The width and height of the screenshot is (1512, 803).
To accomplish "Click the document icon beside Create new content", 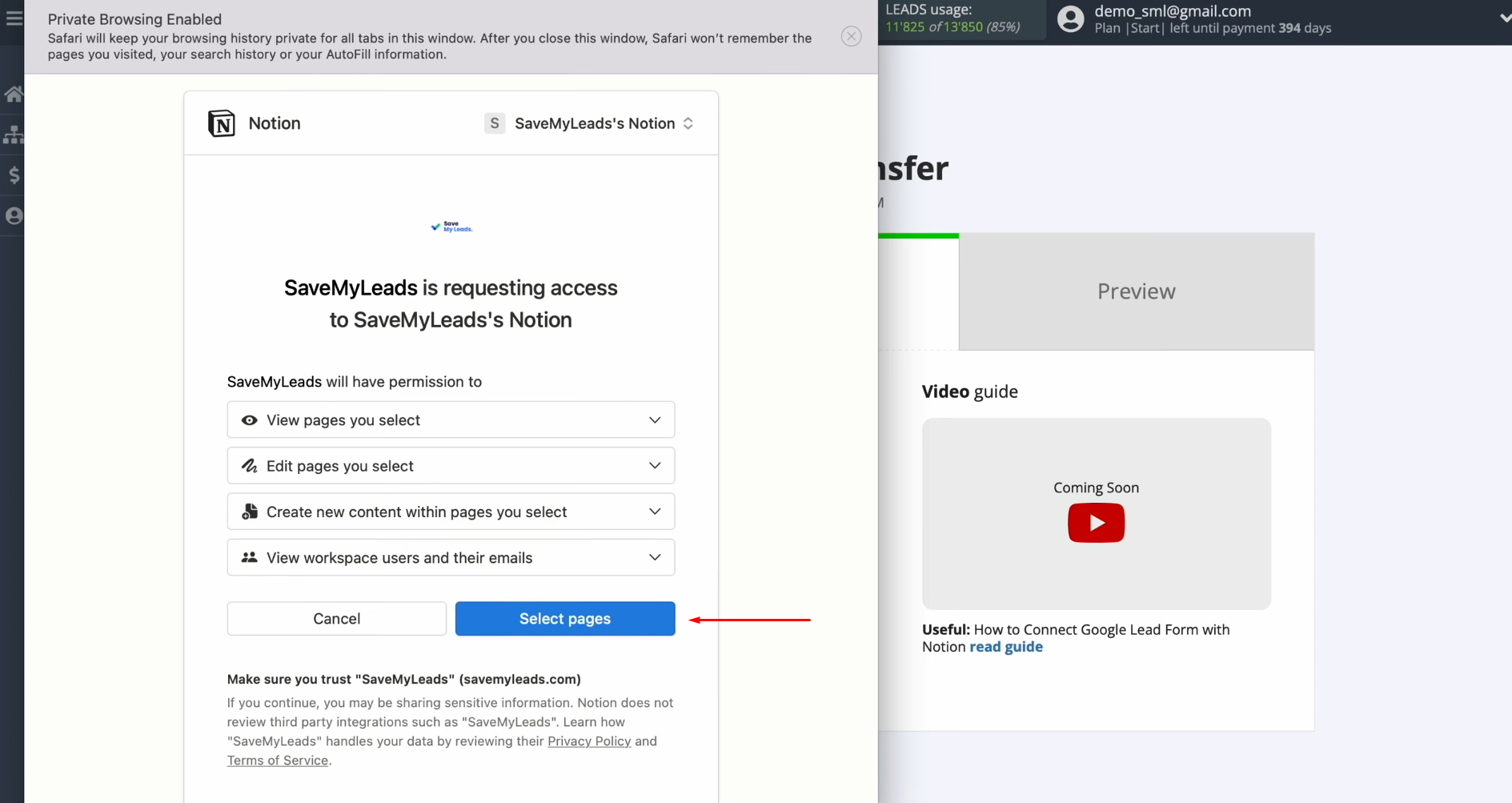I will 250,512.
